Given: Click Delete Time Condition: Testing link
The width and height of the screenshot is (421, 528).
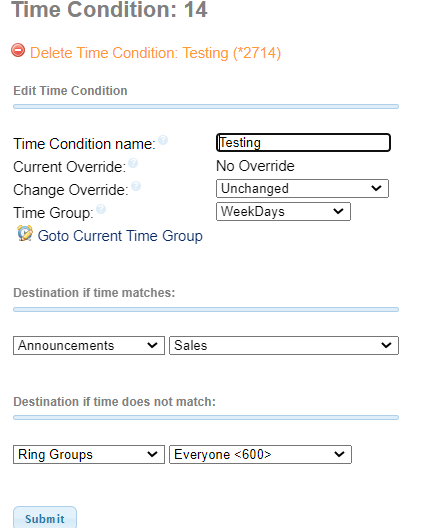Looking at the screenshot, I should click(x=156, y=53).
